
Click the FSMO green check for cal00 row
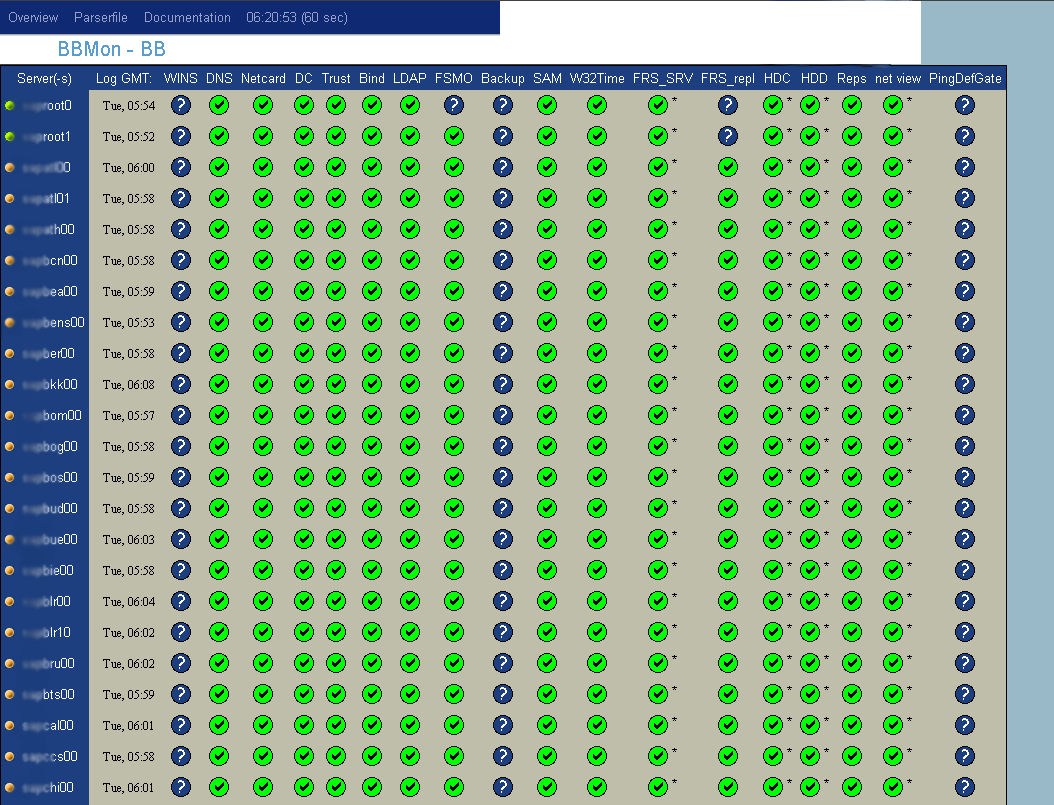[454, 725]
